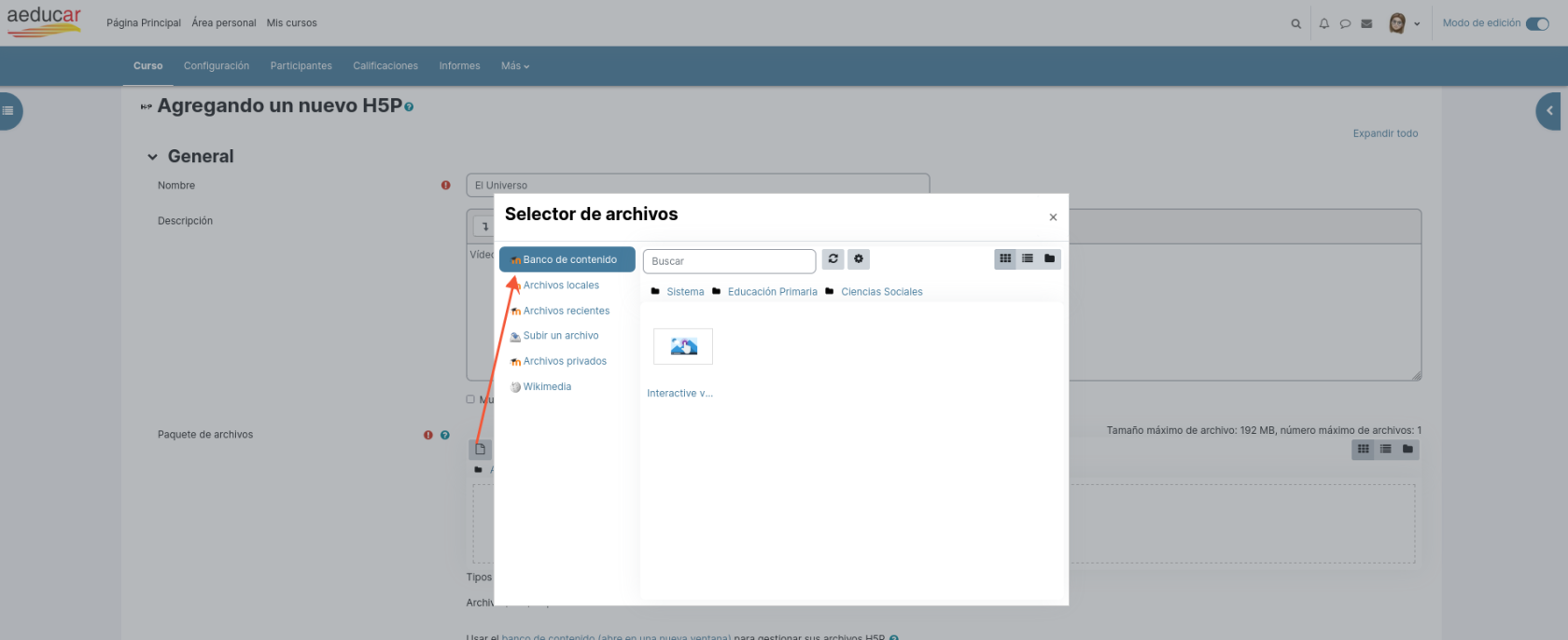The width and height of the screenshot is (1568, 640).
Task: Open the course index drawer on the left edge
Action: (8, 111)
